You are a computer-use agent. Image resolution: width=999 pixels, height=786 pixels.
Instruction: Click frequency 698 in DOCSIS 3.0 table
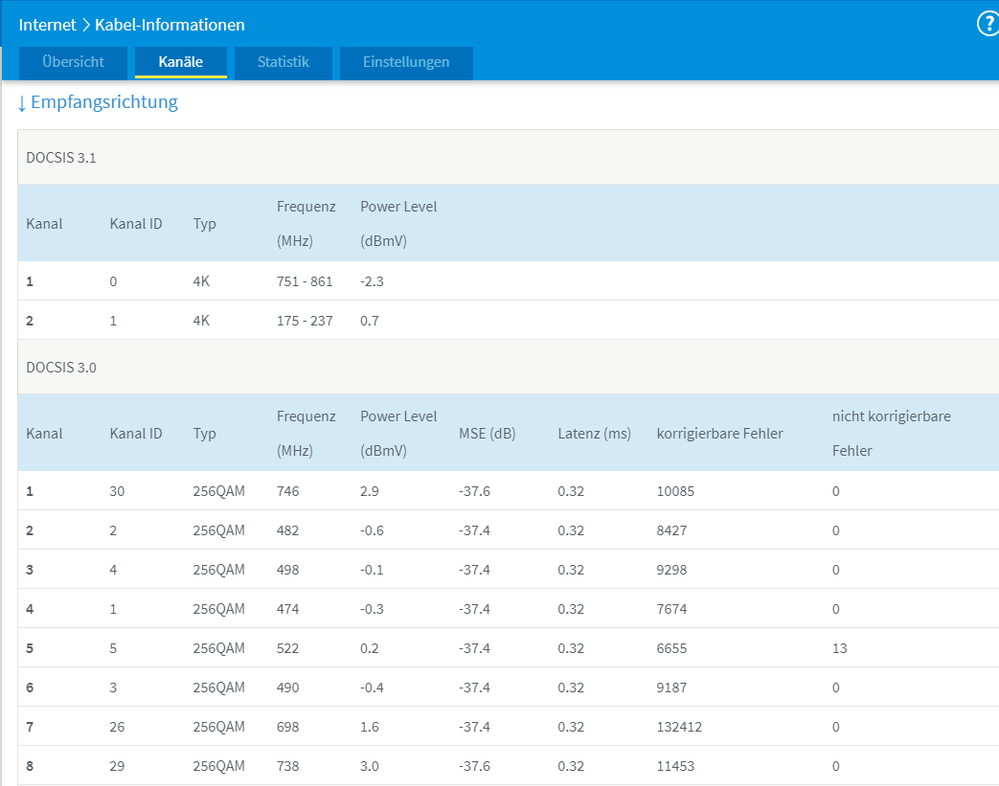[288, 727]
